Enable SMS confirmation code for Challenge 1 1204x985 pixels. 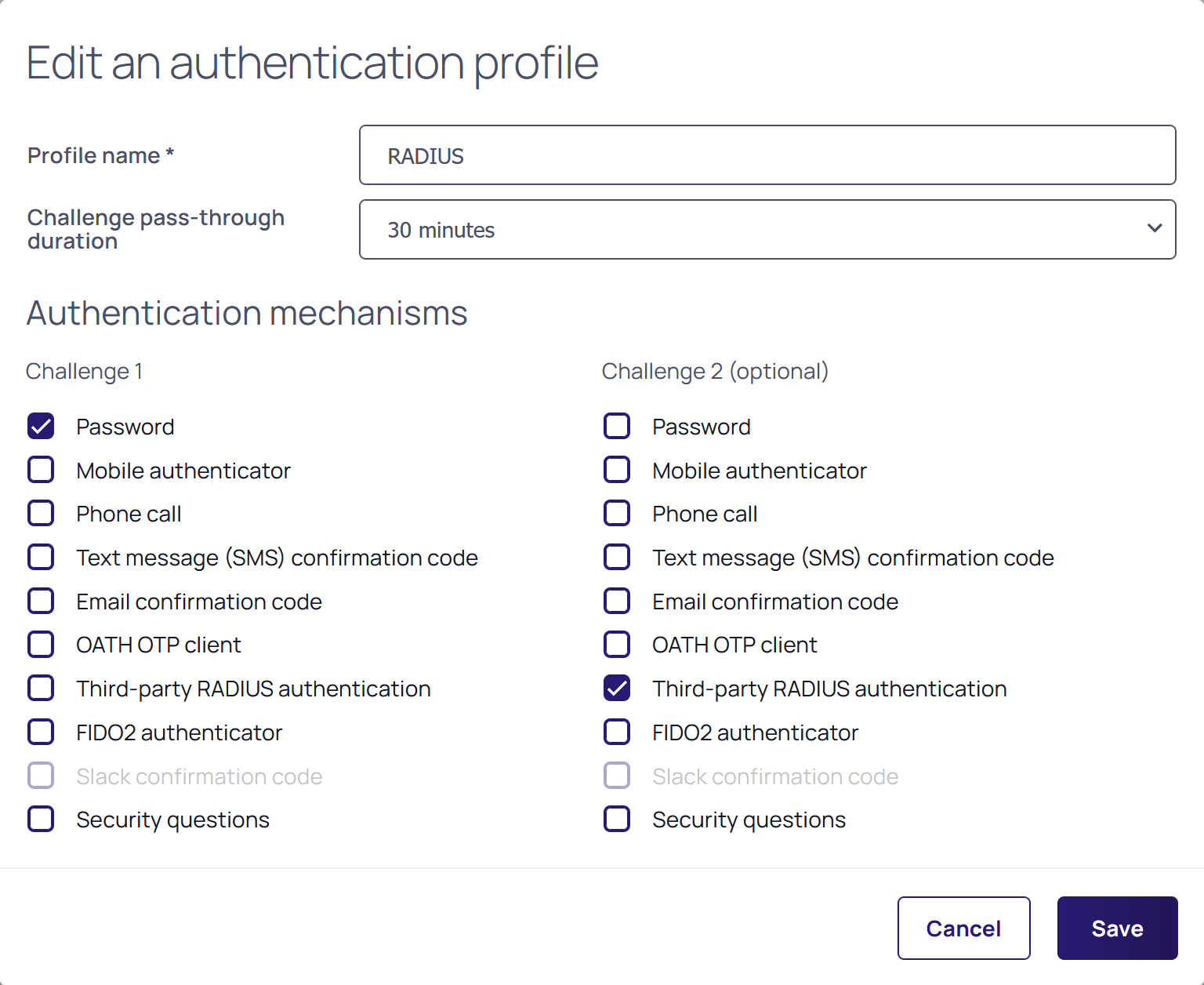(x=41, y=558)
